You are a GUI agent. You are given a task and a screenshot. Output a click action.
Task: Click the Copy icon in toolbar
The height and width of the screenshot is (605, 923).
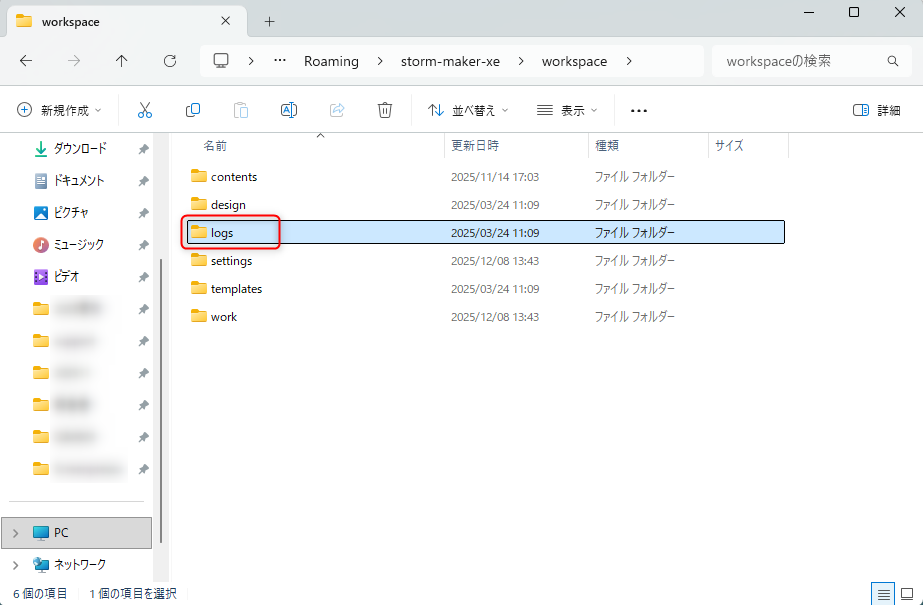[x=193, y=110]
